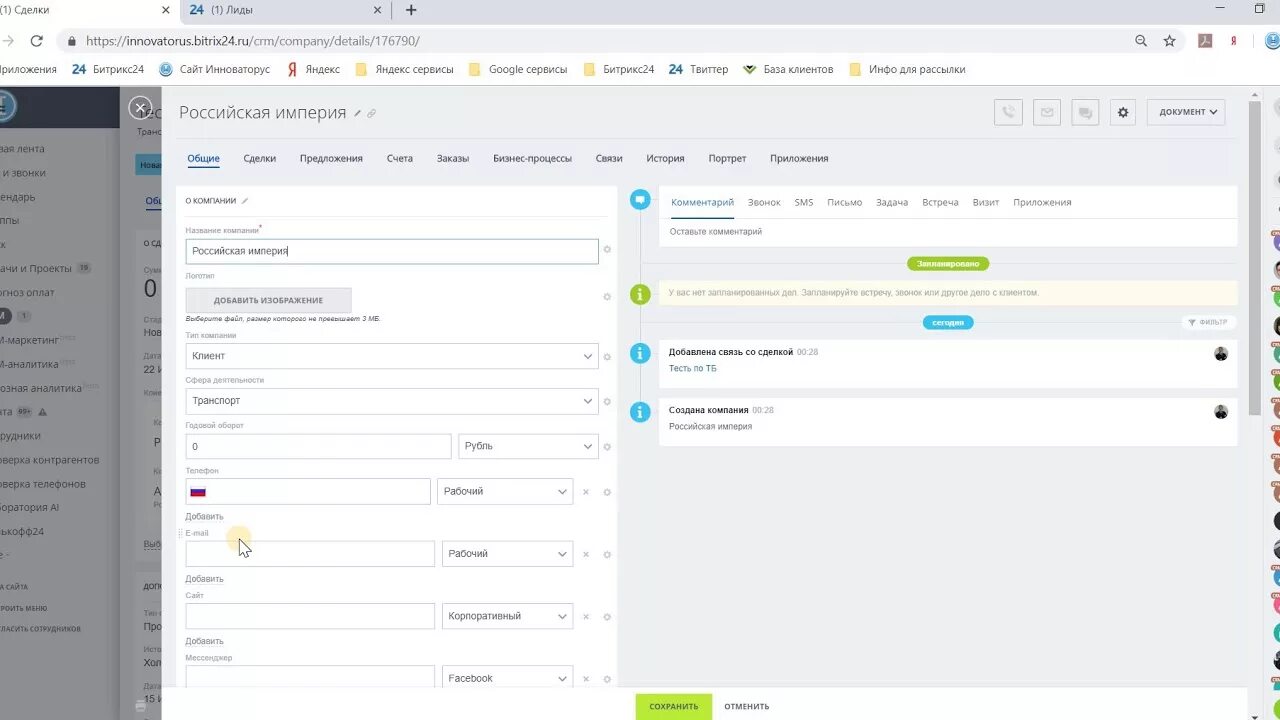Click the comment bubble timeline icon
Image resolution: width=1280 pixels, height=720 pixels.
[x=640, y=199]
